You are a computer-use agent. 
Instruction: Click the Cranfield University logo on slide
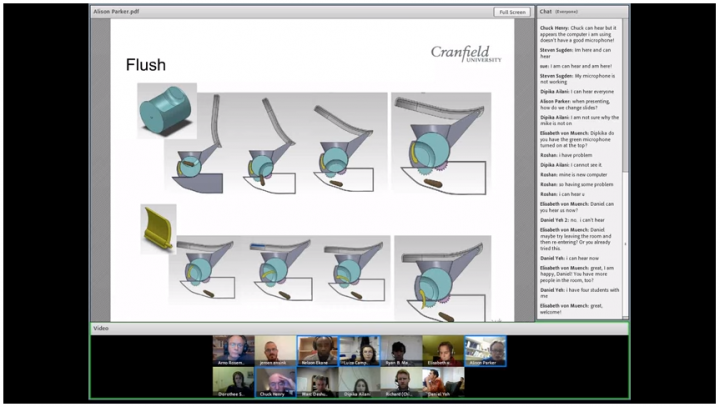[x=466, y=53]
